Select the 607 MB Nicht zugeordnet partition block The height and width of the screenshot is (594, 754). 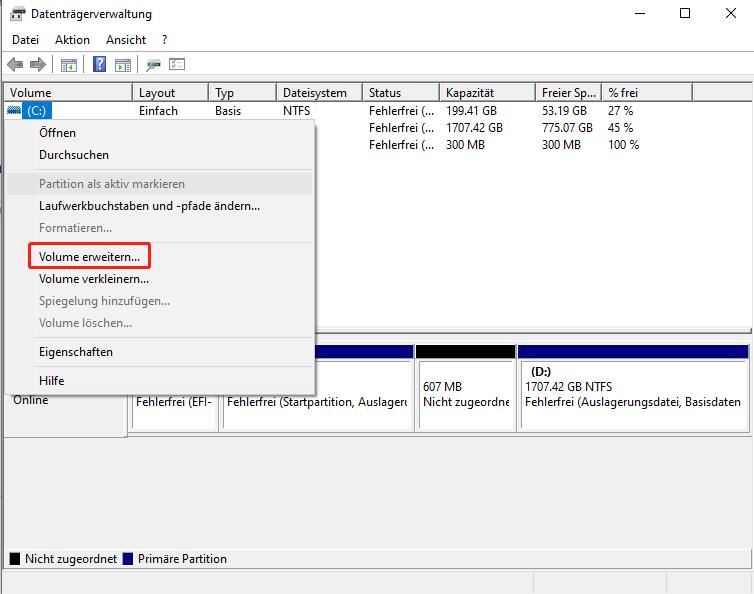click(466, 388)
